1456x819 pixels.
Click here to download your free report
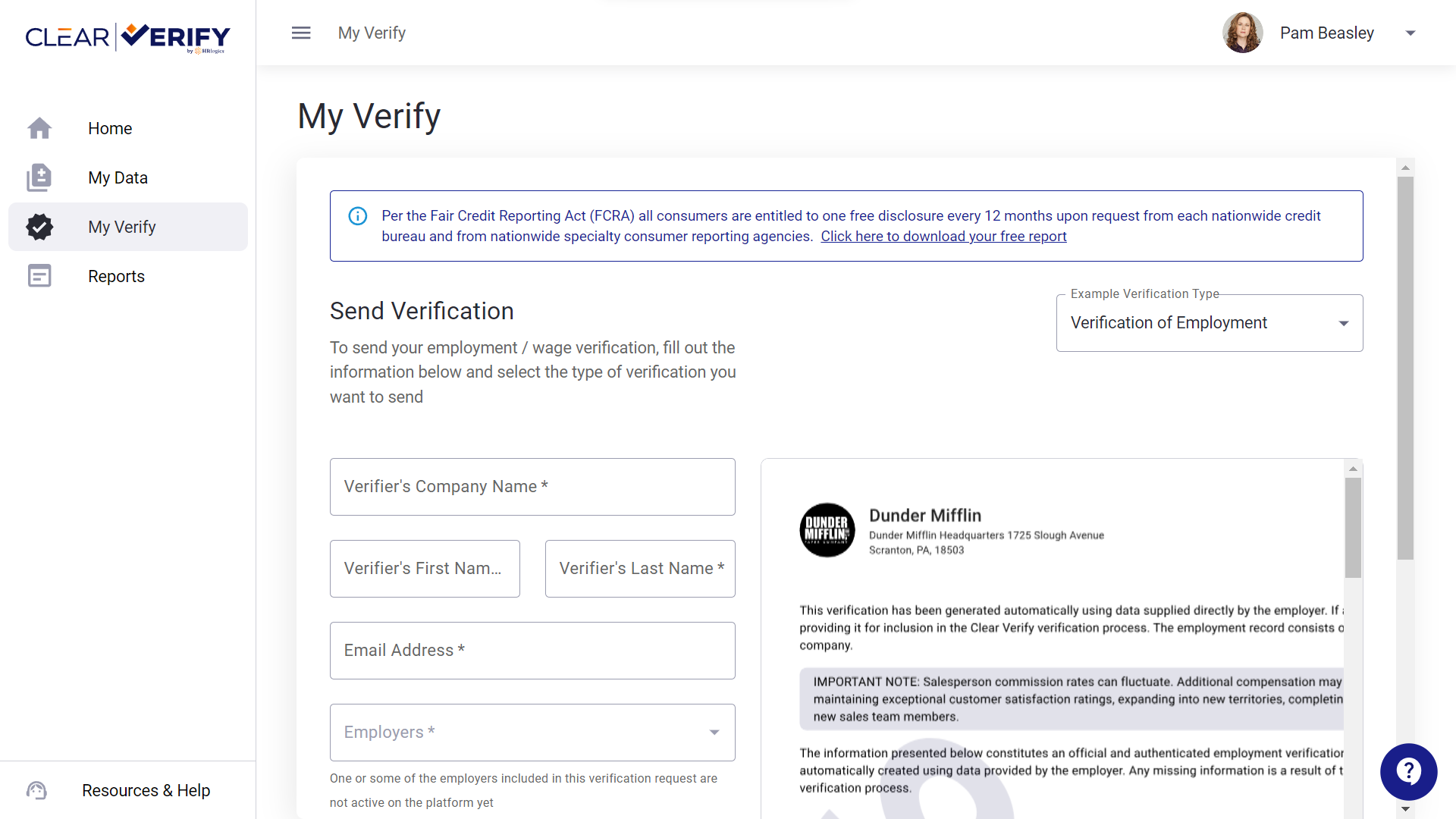pos(943,237)
